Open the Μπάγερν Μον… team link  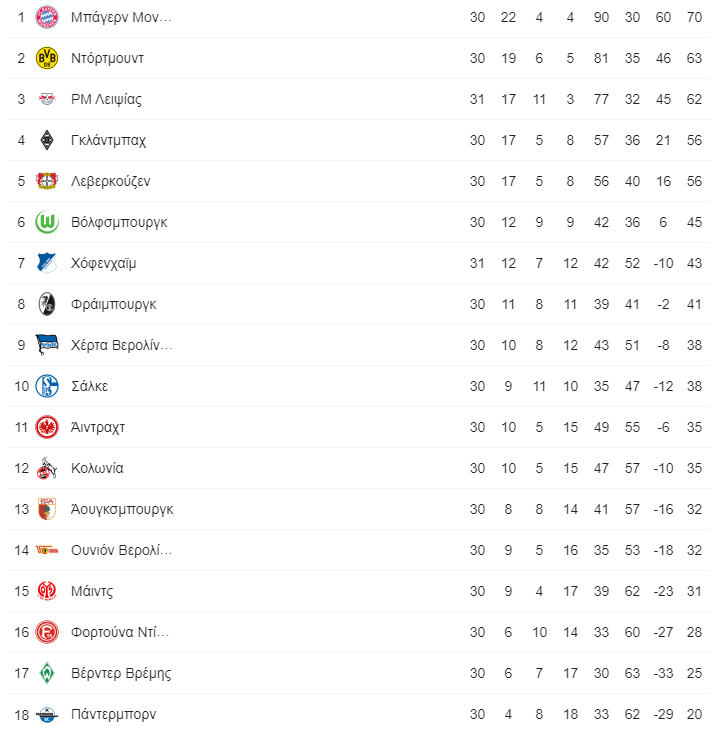point(121,17)
